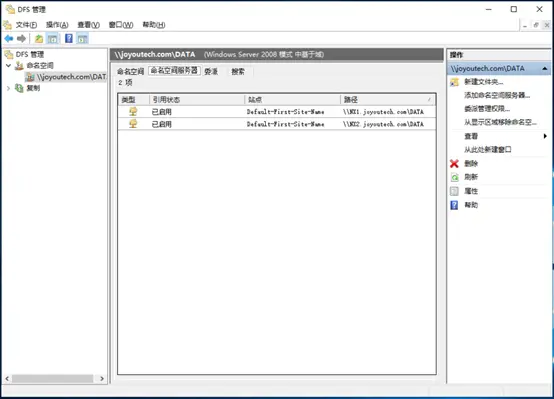This screenshot has width=554, height=399.
Task: Click the \\joyoutech.com\DATA results pane header
Action: pyautogui.click(x=277, y=54)
